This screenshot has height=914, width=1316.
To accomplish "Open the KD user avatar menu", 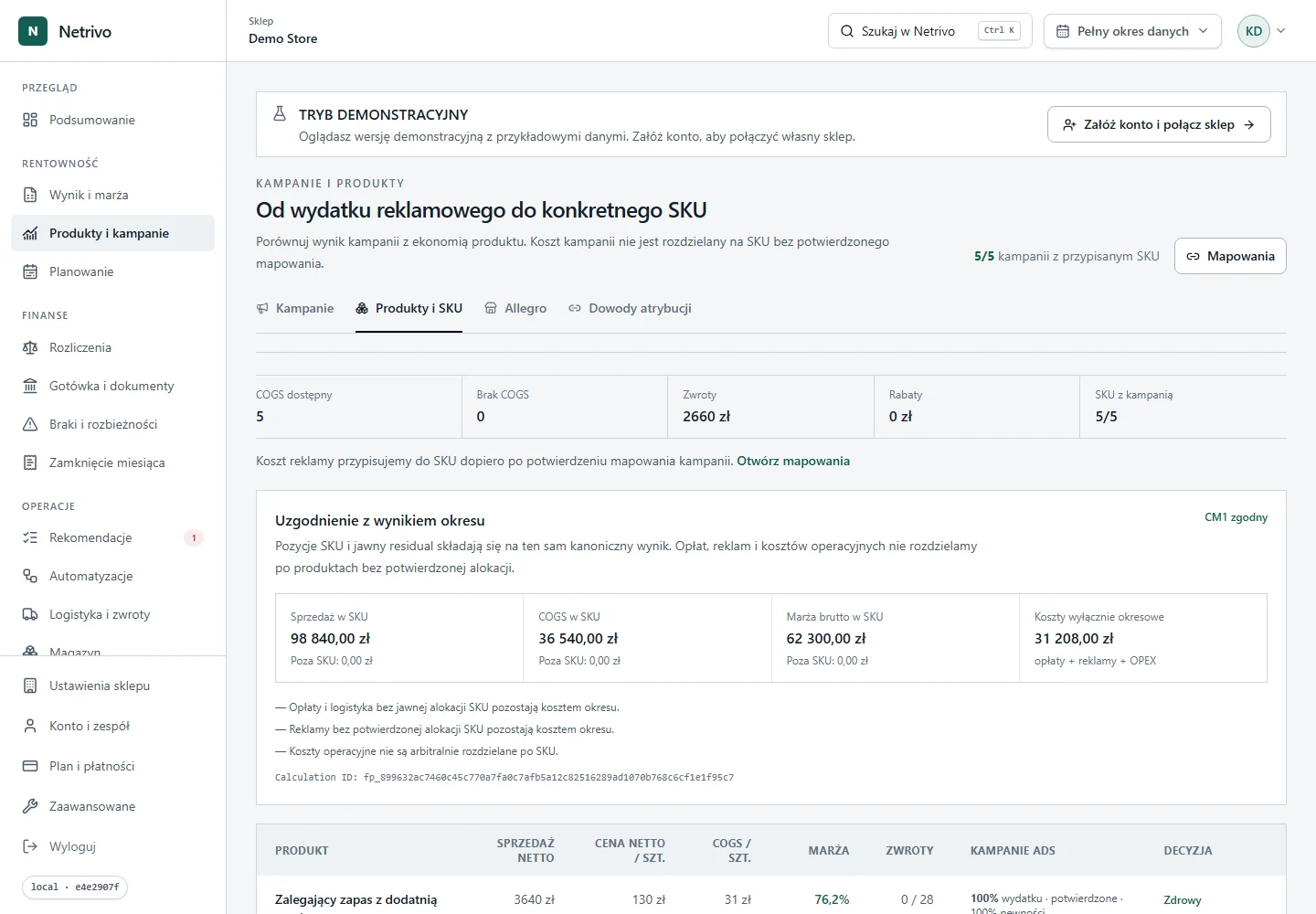I will pyautogui.click(x=1254, y=31).
